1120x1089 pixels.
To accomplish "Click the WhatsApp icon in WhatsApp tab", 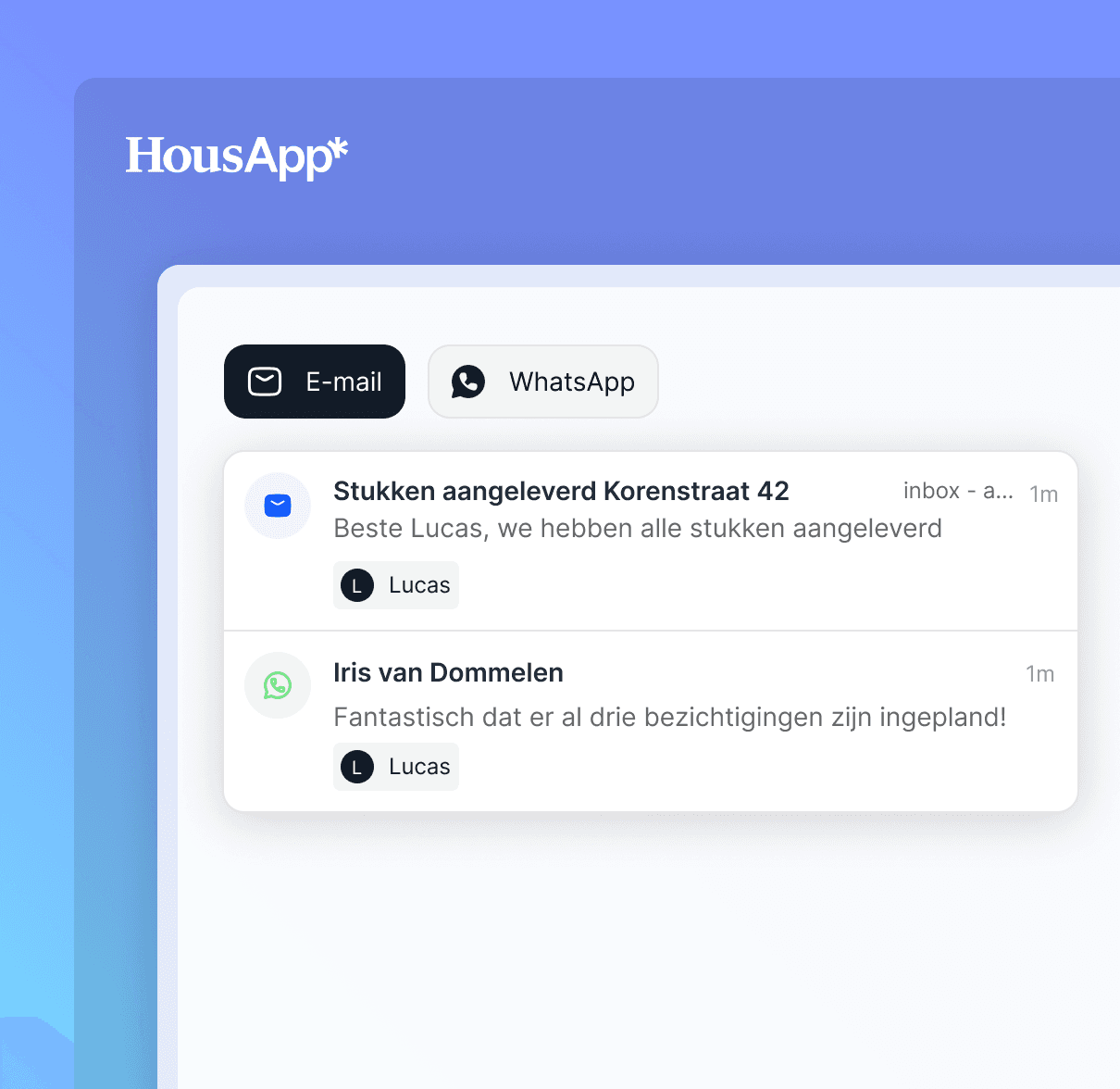I will (x=468, y=382).
